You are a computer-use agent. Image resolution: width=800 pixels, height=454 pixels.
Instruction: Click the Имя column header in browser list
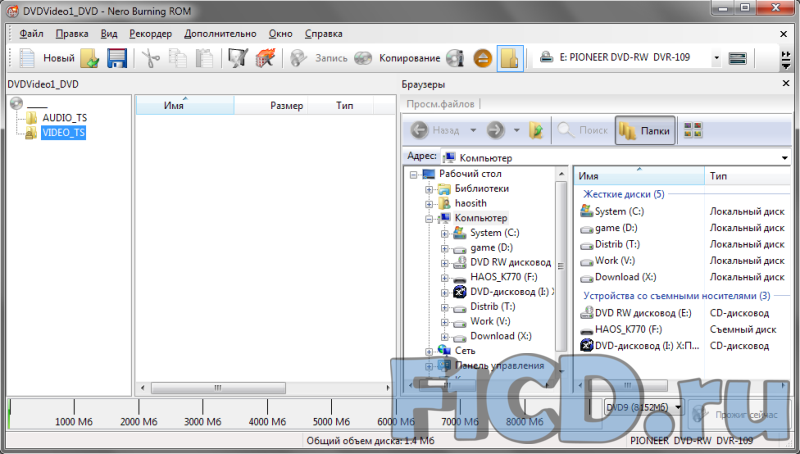[639, 175]
